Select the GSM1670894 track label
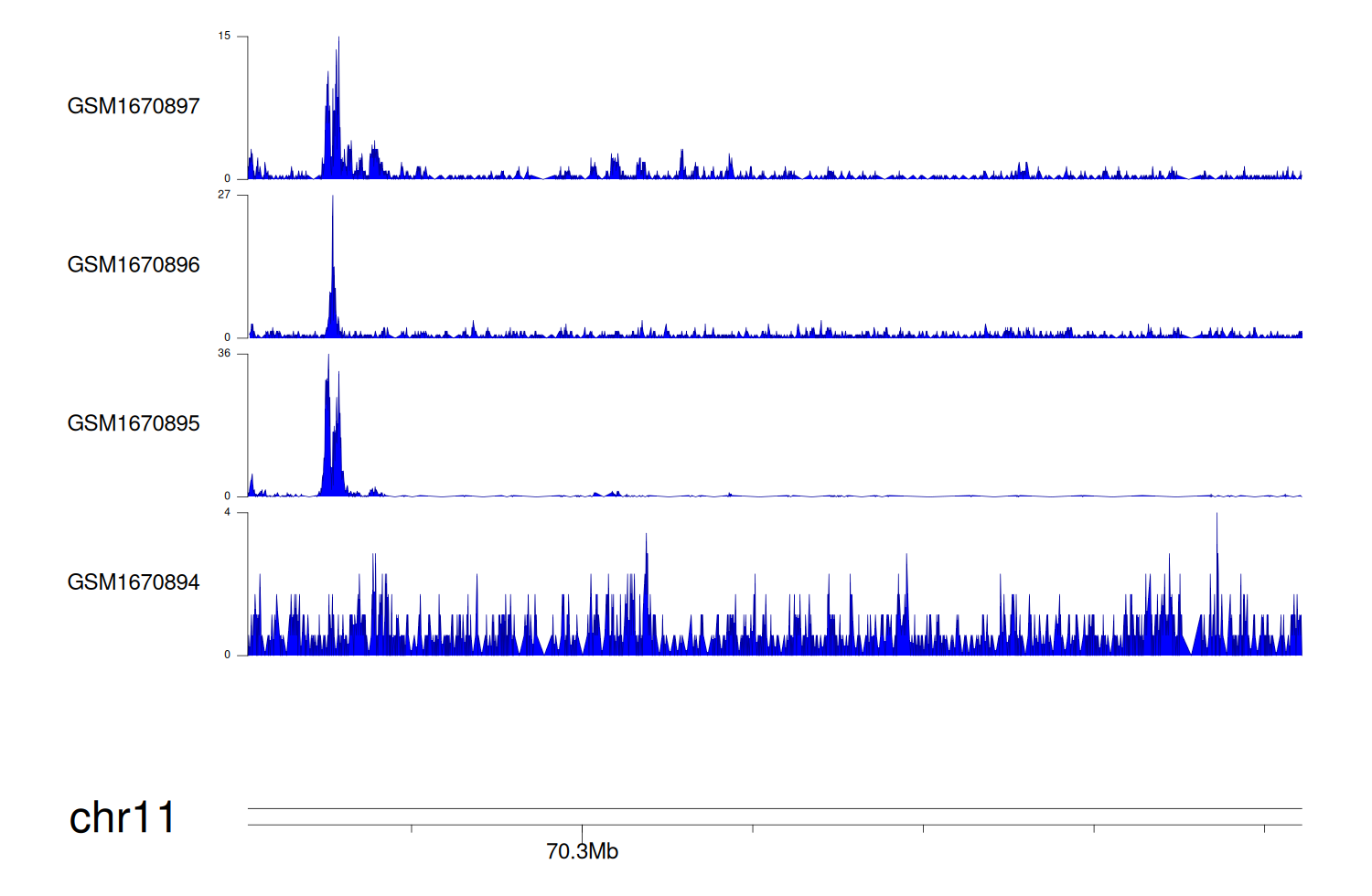The image size is (1372, 896). 134,582
